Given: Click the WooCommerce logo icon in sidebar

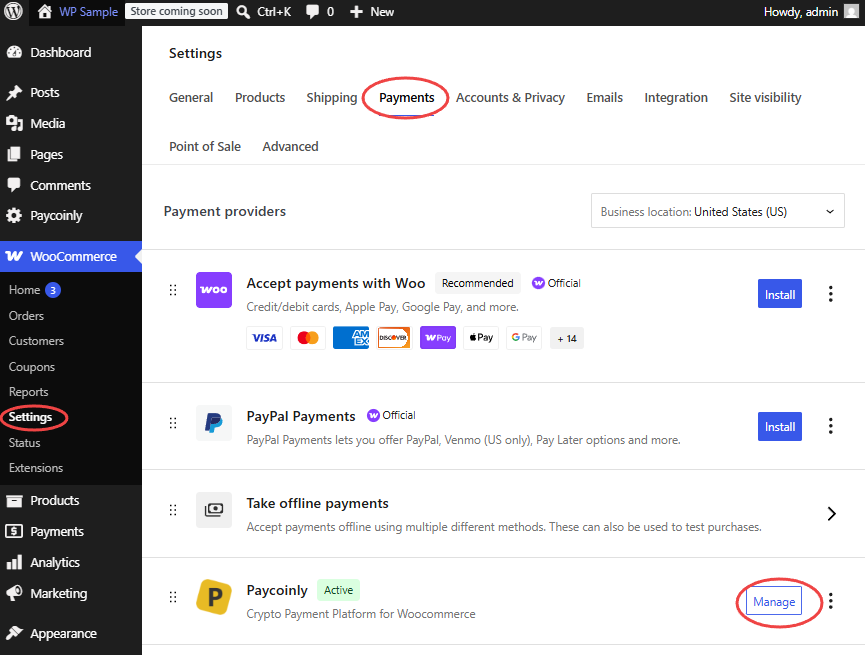Looking at the screenshot, I should [x=14, y=256].
